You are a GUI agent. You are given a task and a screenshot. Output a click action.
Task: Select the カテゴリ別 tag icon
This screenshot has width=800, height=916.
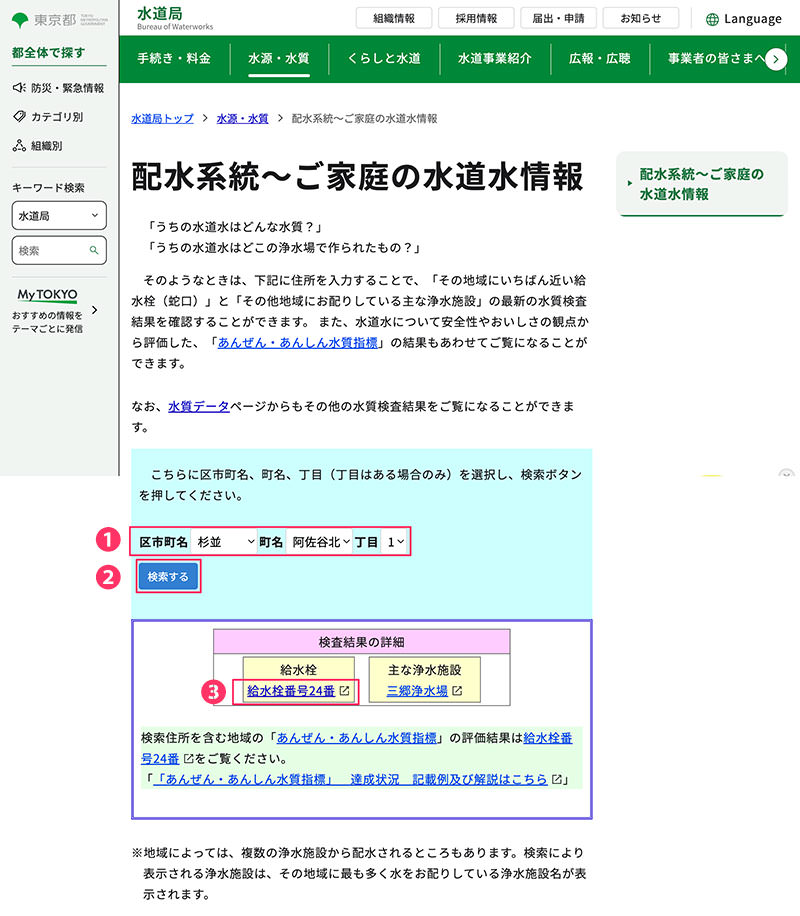[18, 116]
